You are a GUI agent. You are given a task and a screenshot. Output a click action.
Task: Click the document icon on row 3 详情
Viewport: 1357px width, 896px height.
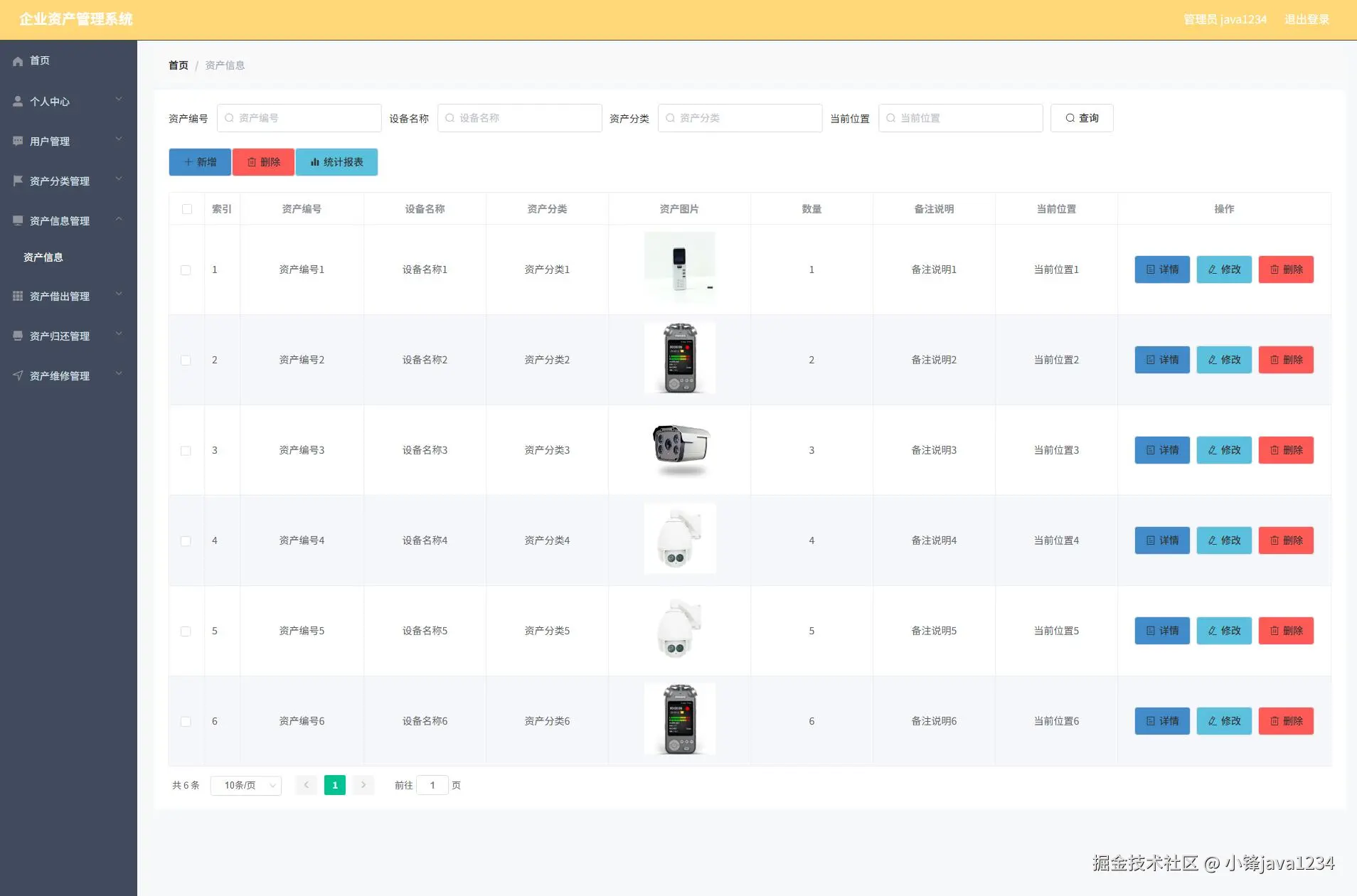1151,450
